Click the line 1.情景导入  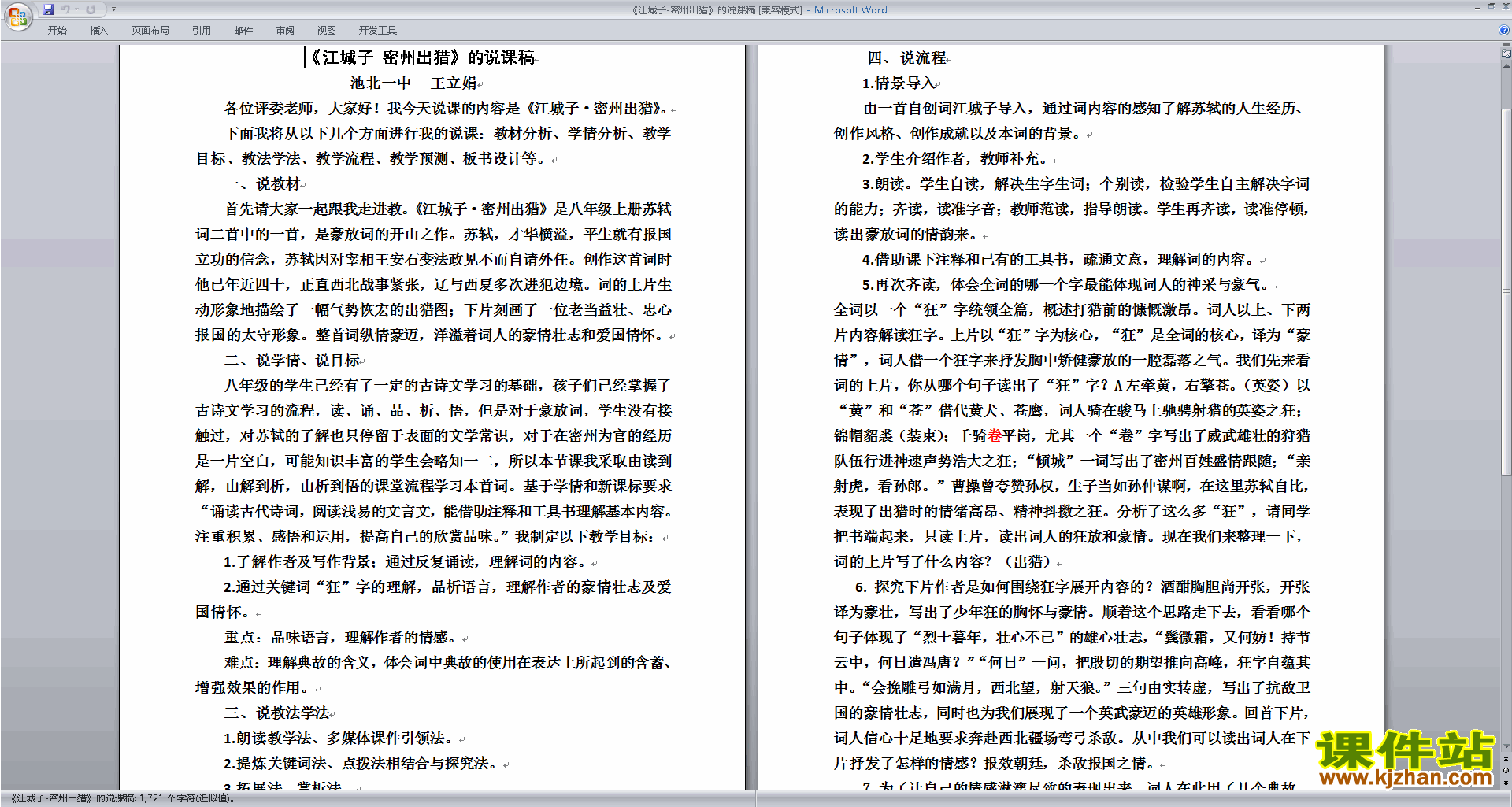899,83
